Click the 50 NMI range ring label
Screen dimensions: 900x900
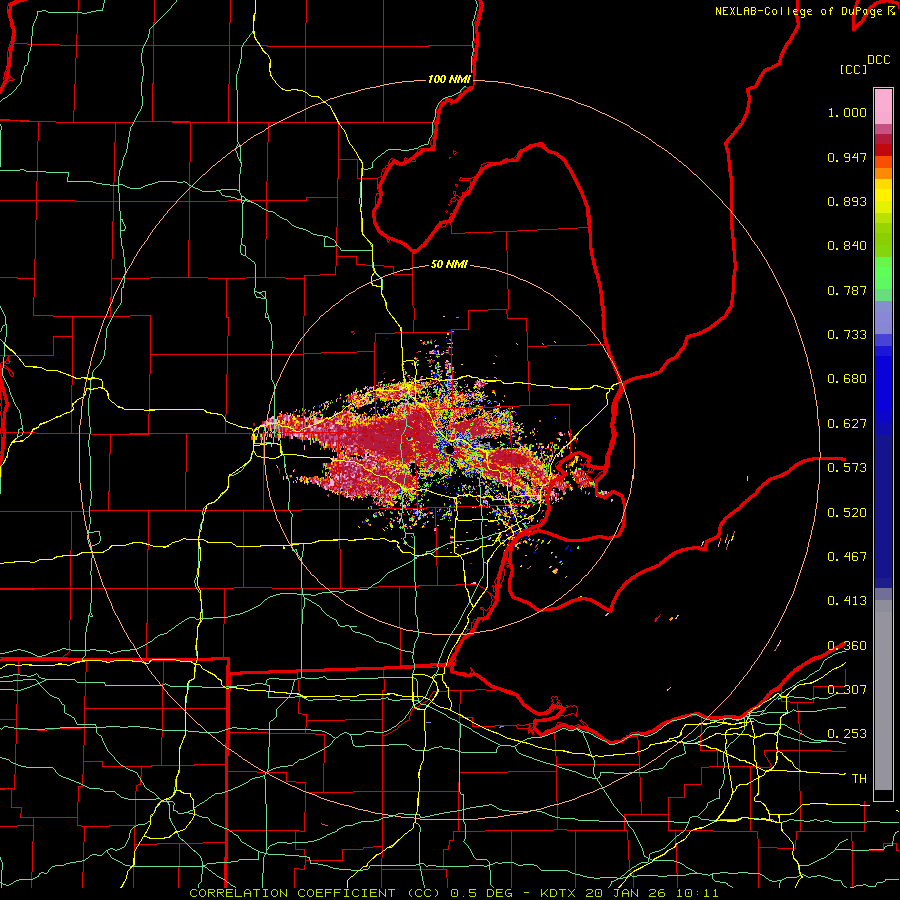[449, 264]
